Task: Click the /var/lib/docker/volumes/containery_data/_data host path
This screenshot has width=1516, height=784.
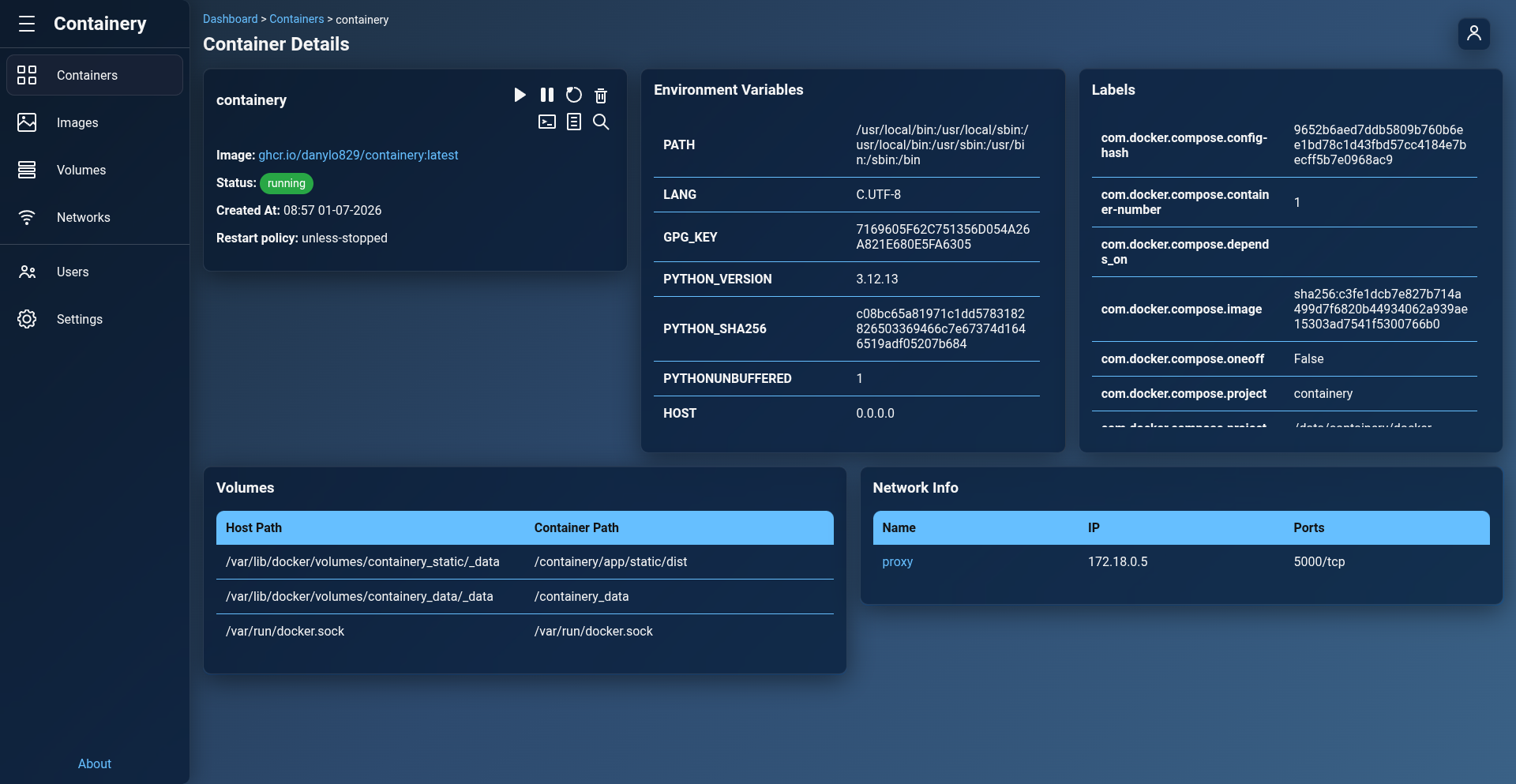Action: tap(359, 596)
